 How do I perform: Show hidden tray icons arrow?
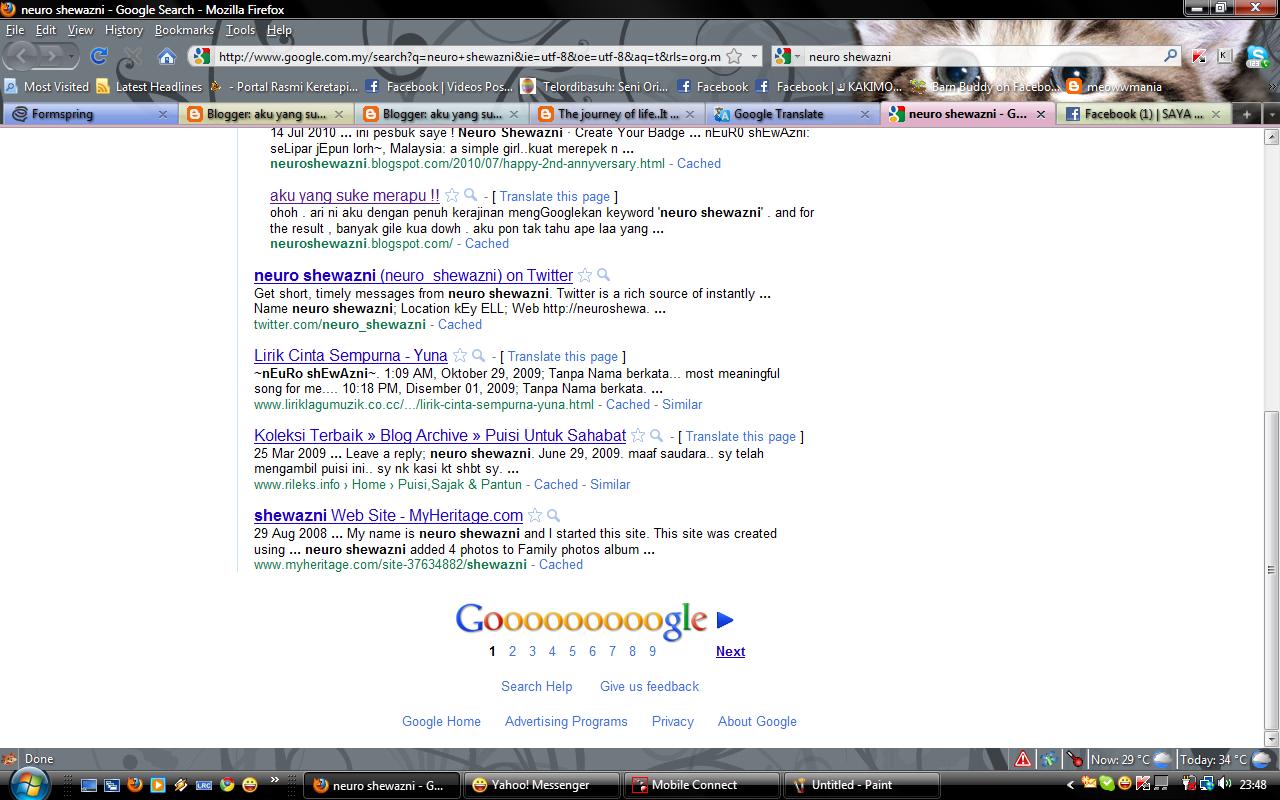(x=1072, y=785)
